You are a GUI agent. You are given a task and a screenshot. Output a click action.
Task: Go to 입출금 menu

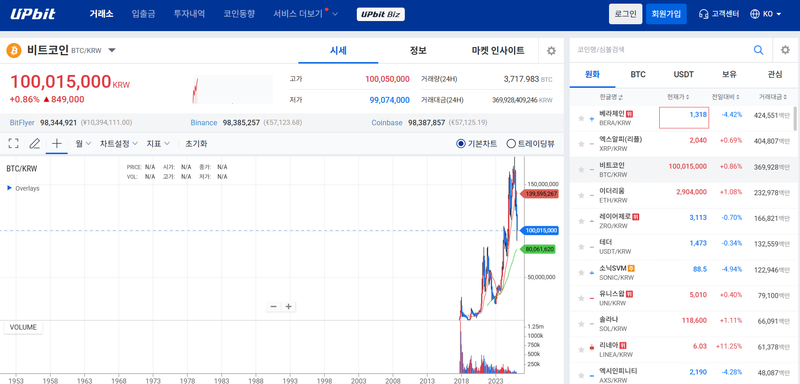(x=143, y=14)
